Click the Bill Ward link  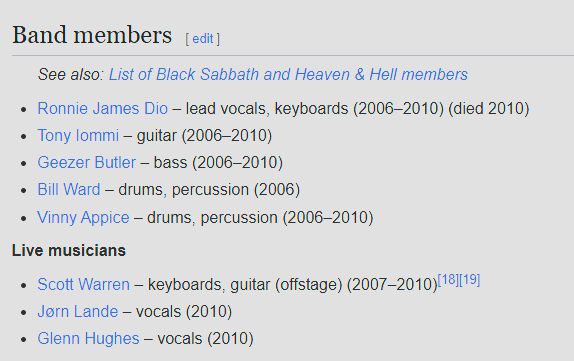point(69,190)
